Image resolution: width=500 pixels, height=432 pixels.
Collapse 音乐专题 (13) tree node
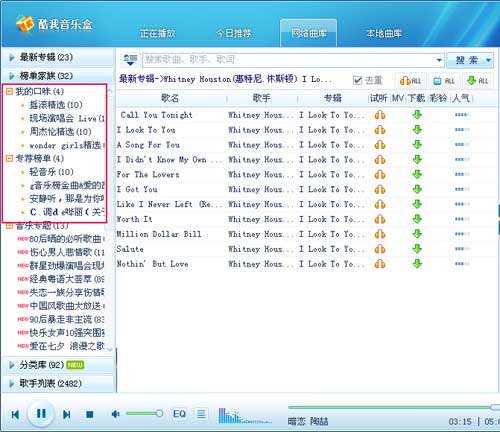[9, 226]
